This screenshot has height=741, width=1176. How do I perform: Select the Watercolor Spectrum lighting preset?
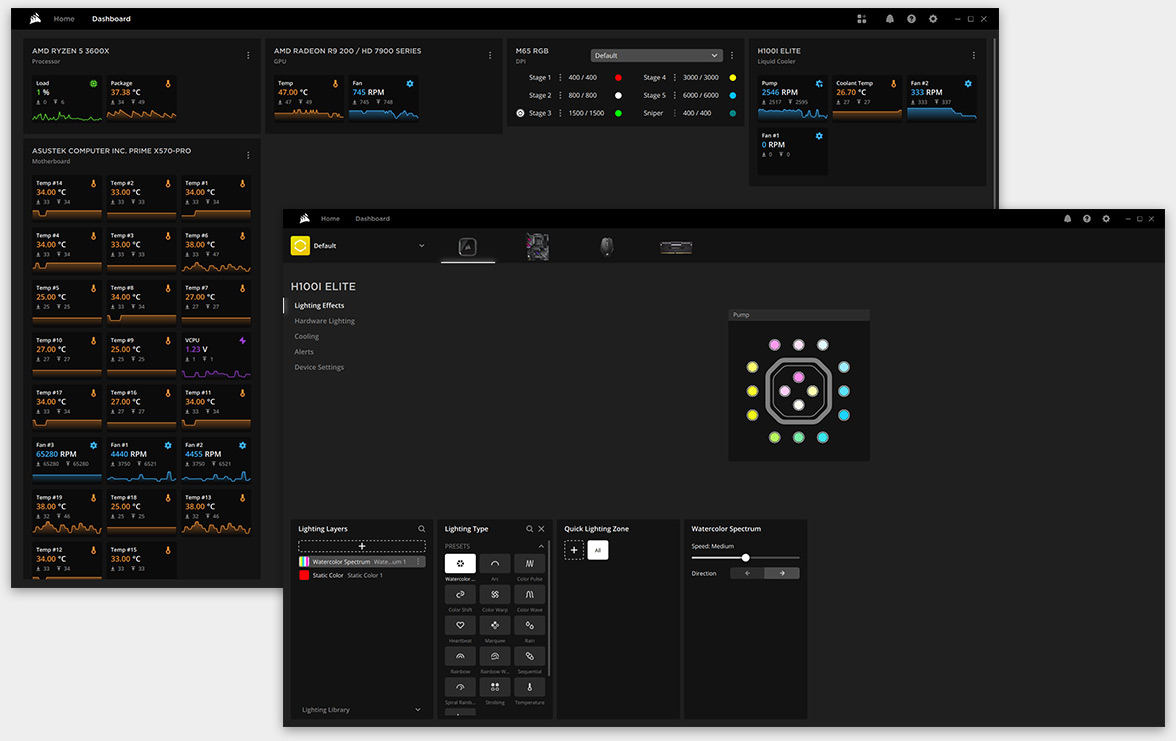tap(460, 563)
